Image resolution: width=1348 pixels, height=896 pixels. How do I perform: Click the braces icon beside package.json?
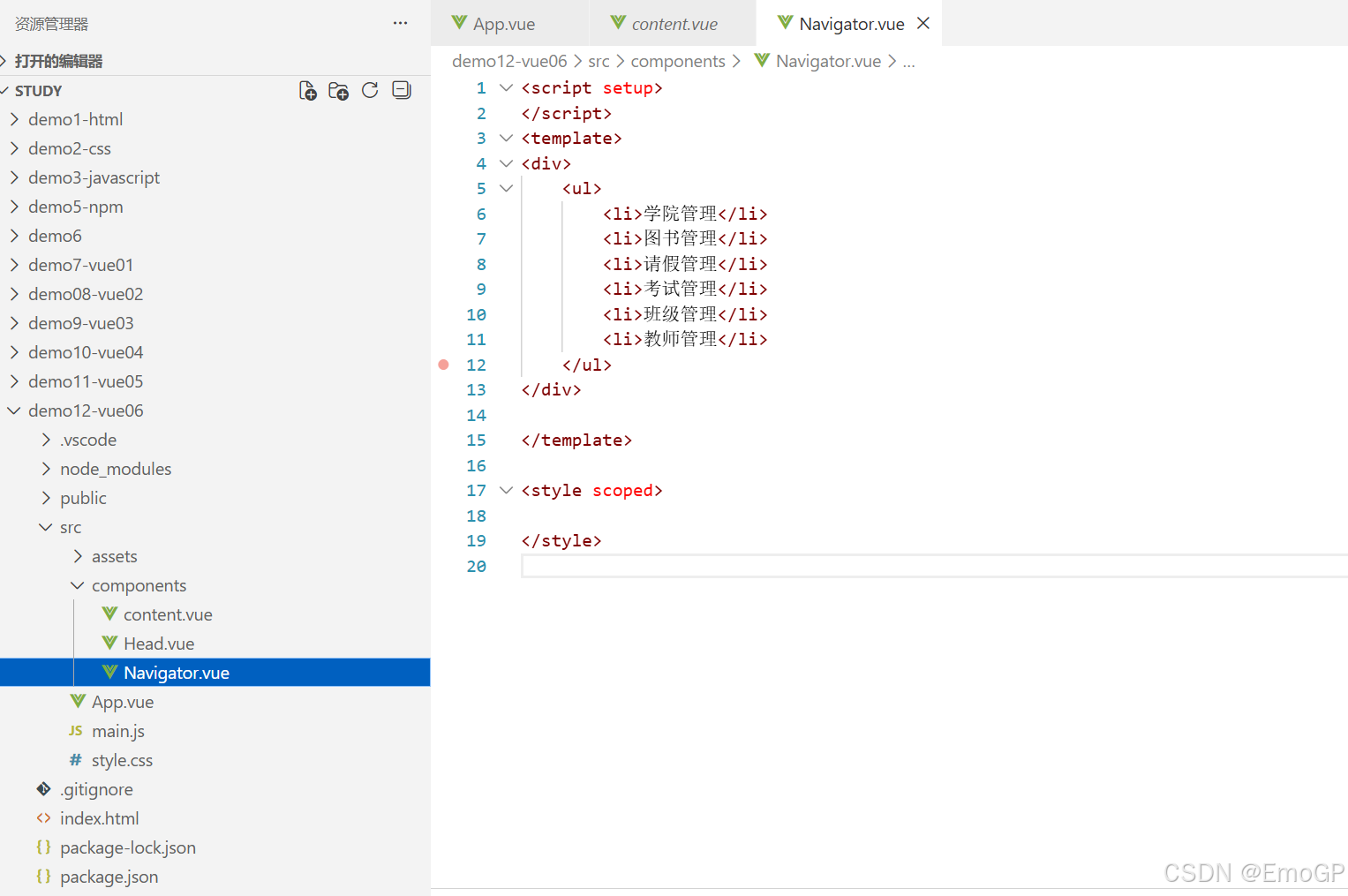(x=44, y=876)
